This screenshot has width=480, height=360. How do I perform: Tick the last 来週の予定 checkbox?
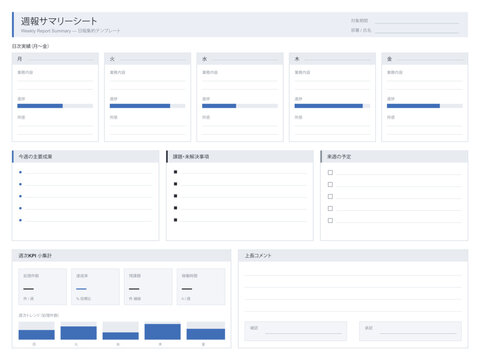coord(330,220)
